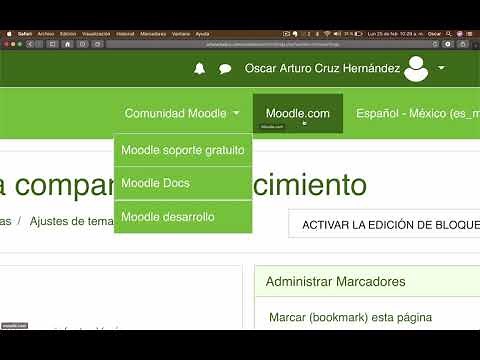Select Moodle Docs from dropdown
The width and height of the screenshot is (480, 360).
click(183, 183)
